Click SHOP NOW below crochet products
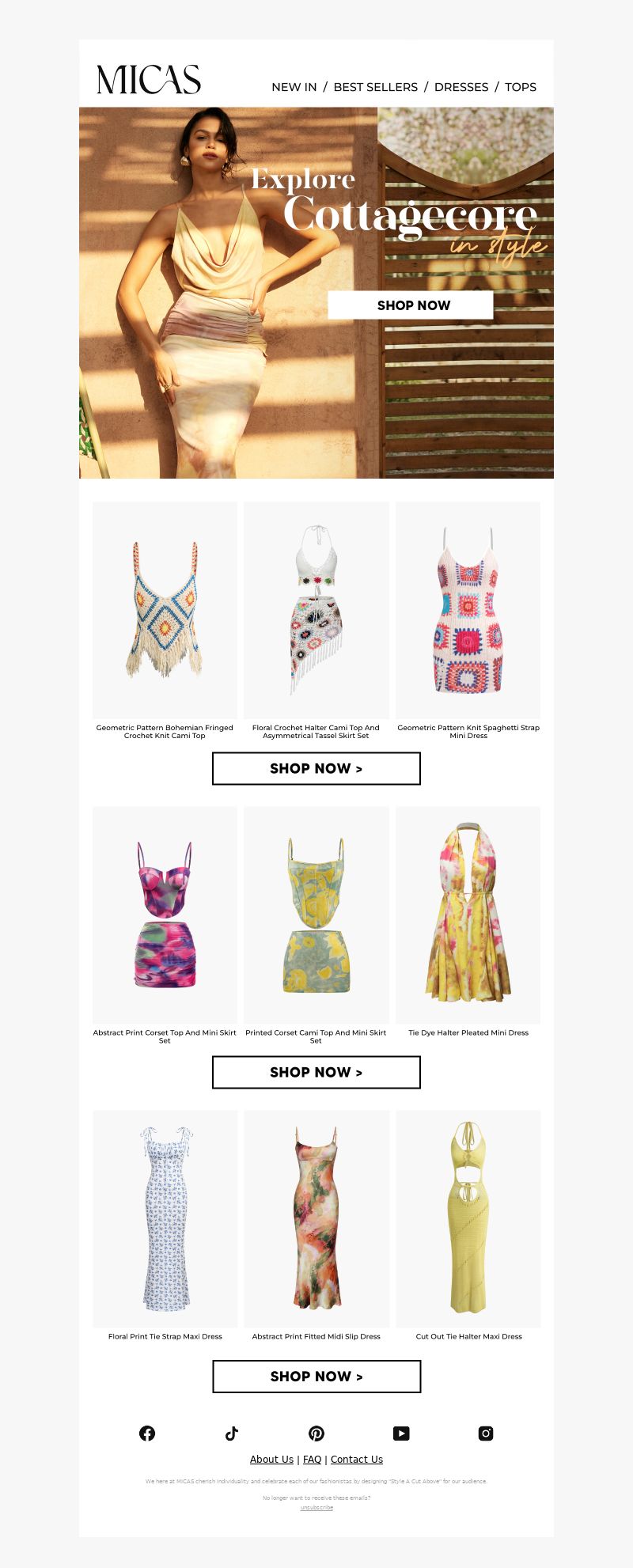This screenshot has height=1568, width=633. (x=316, y=768)
